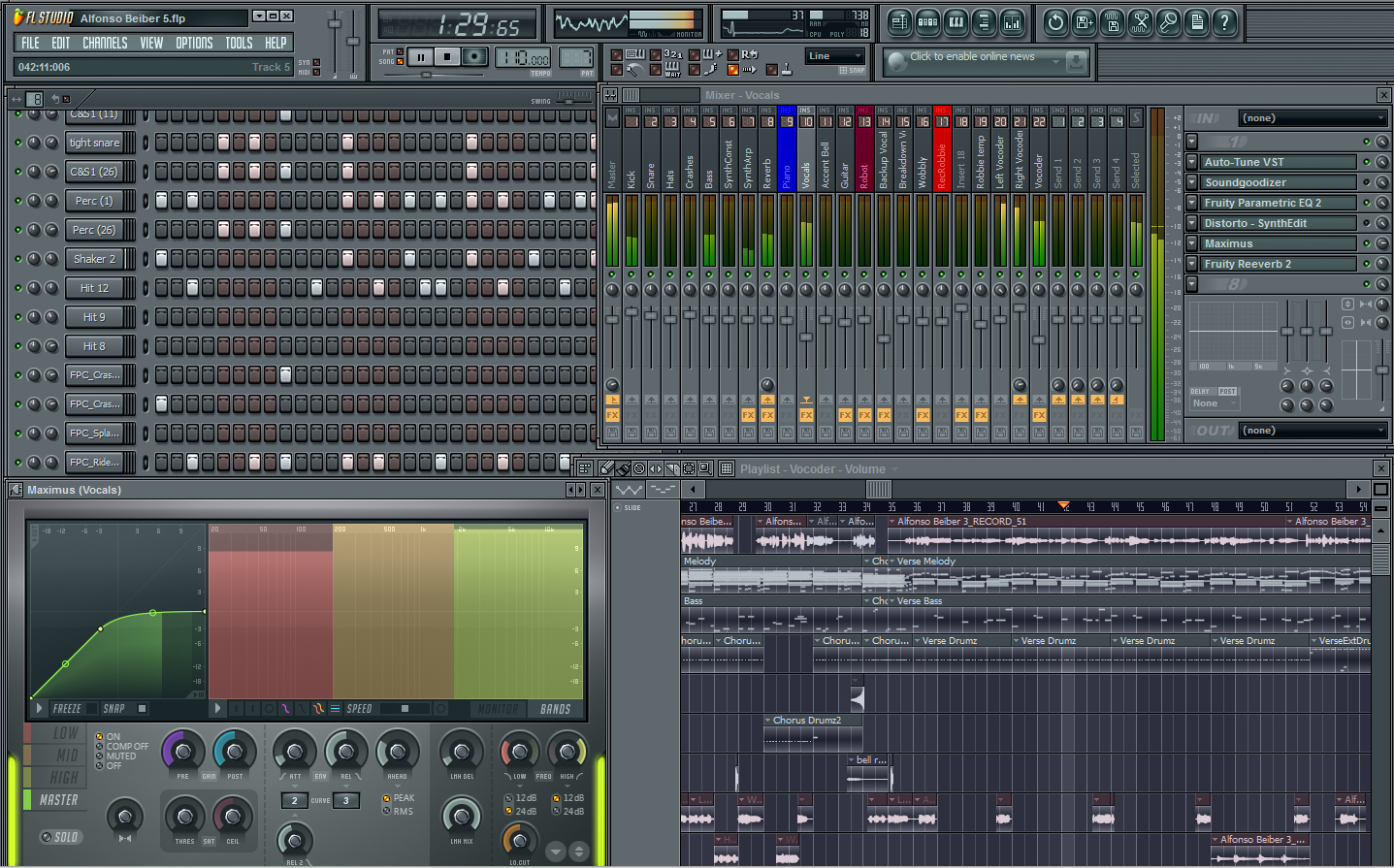The width and height of the screenshot is (1394, 868).
Task: Select the OFF band mode in Maximus
Action: (x=99, y=766)
